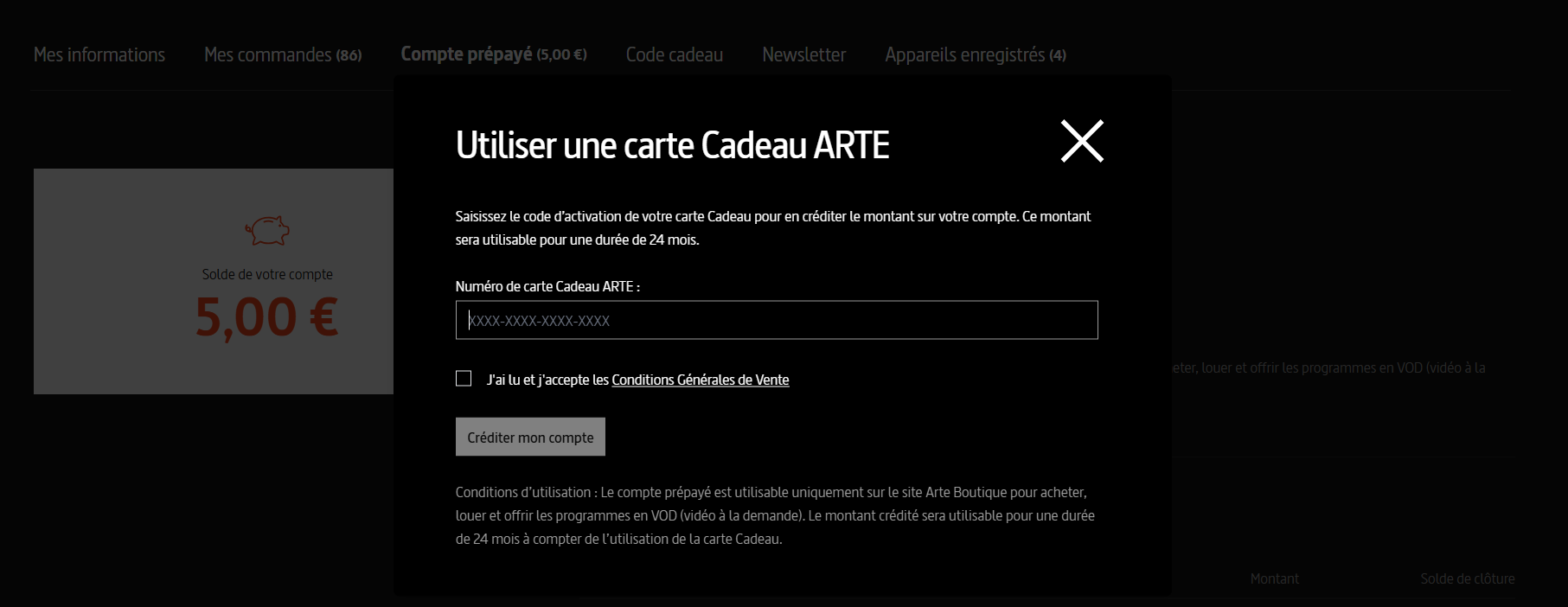Click the Utiliser une carte Cadeau ARTE heading
Viewport: 1568px width, 607px height.
click(673, 145)
